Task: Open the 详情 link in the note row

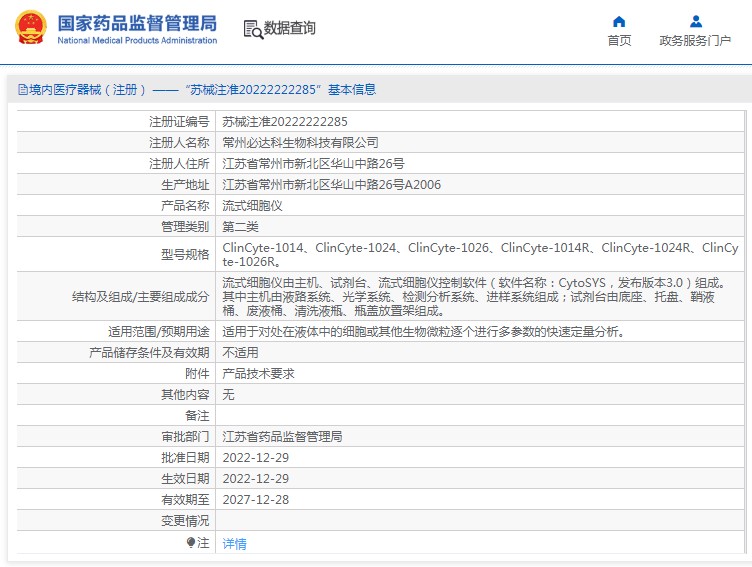Action: coord(234,544)
